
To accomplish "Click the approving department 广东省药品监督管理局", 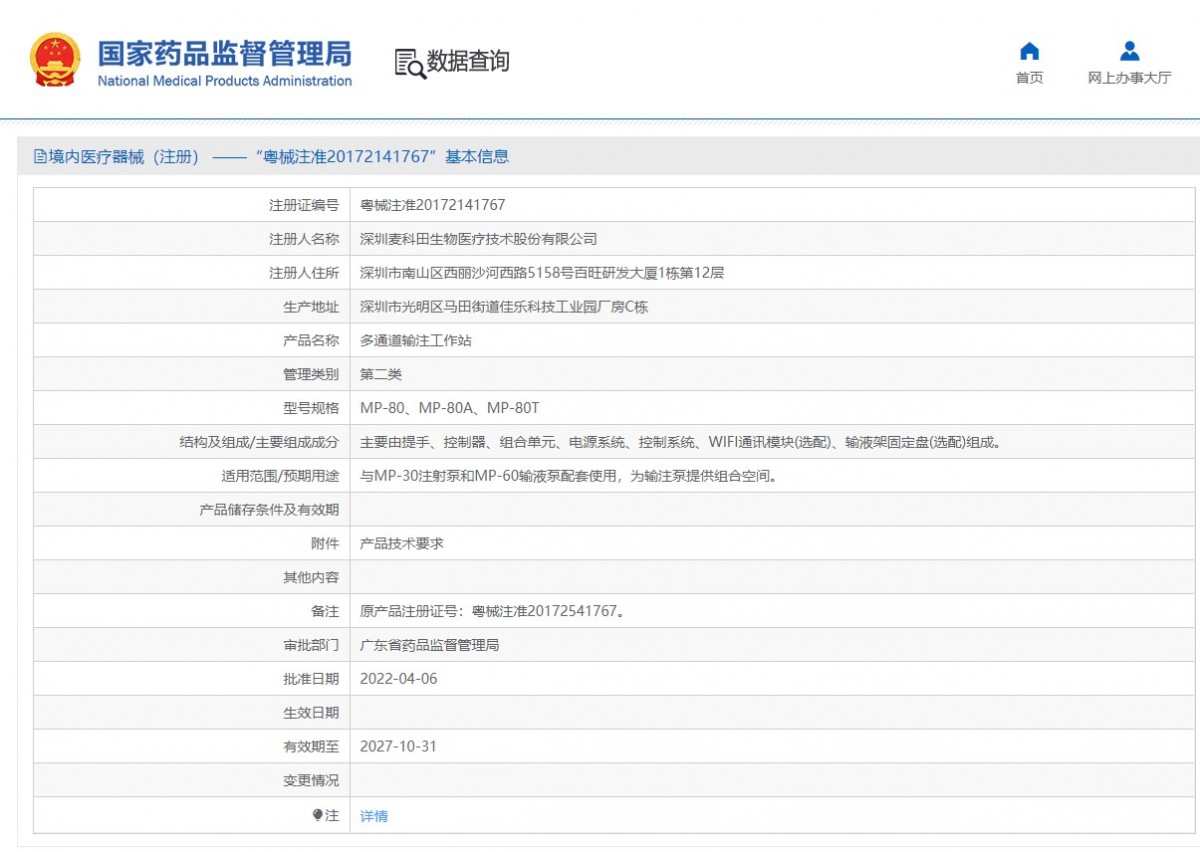I will click(429, 645).
